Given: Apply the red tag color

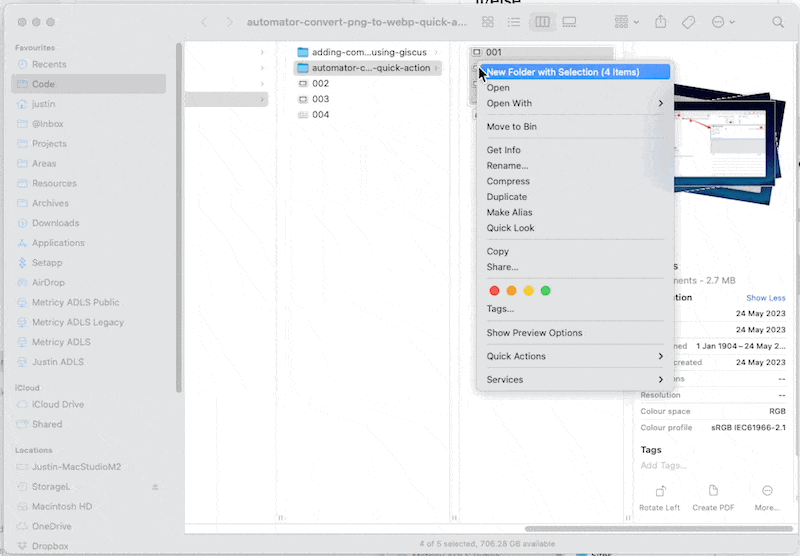Looking at the screenshot, I should (494, 291).
